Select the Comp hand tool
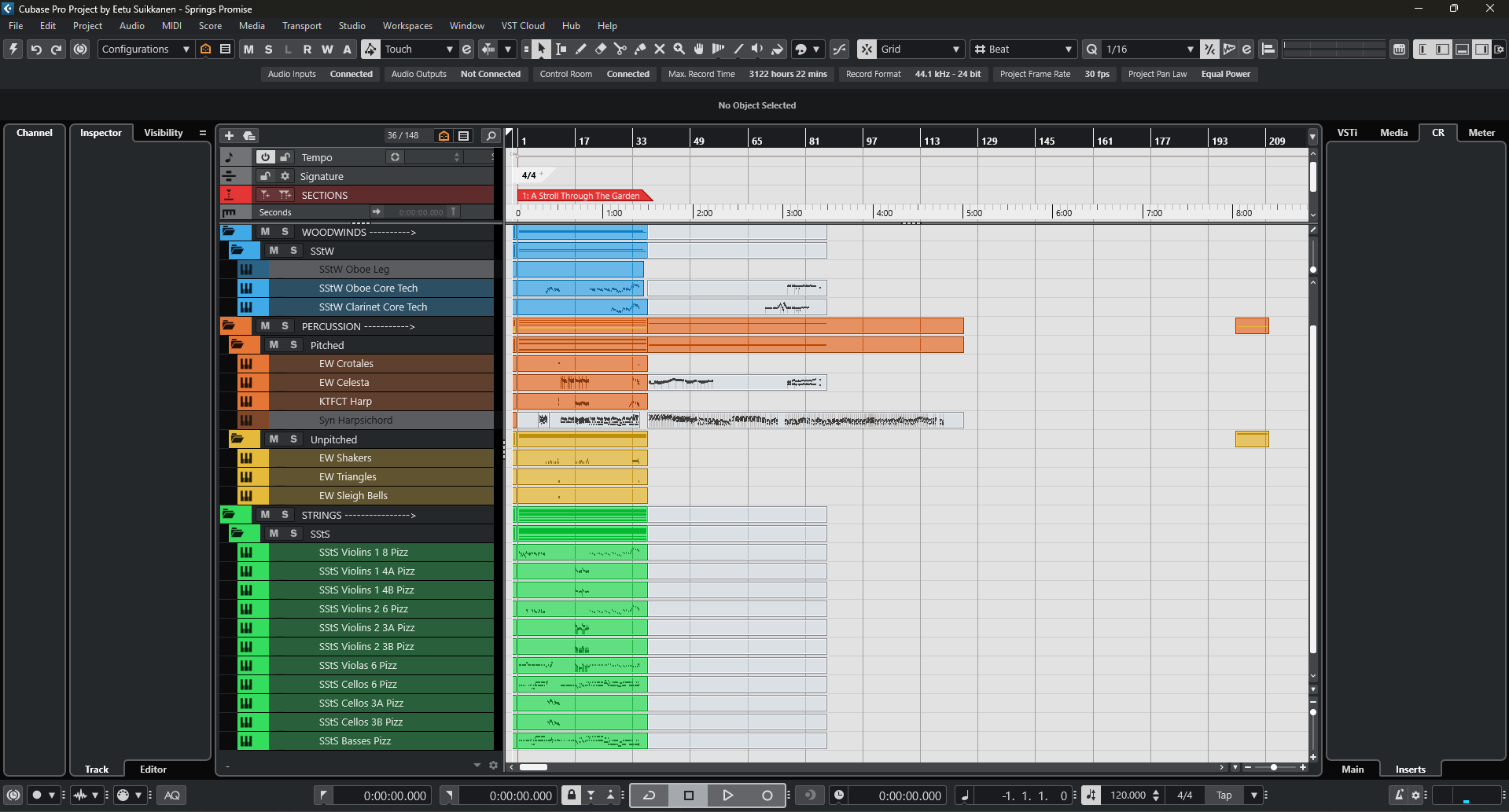1509x812 pixels. tap(698, 49)
